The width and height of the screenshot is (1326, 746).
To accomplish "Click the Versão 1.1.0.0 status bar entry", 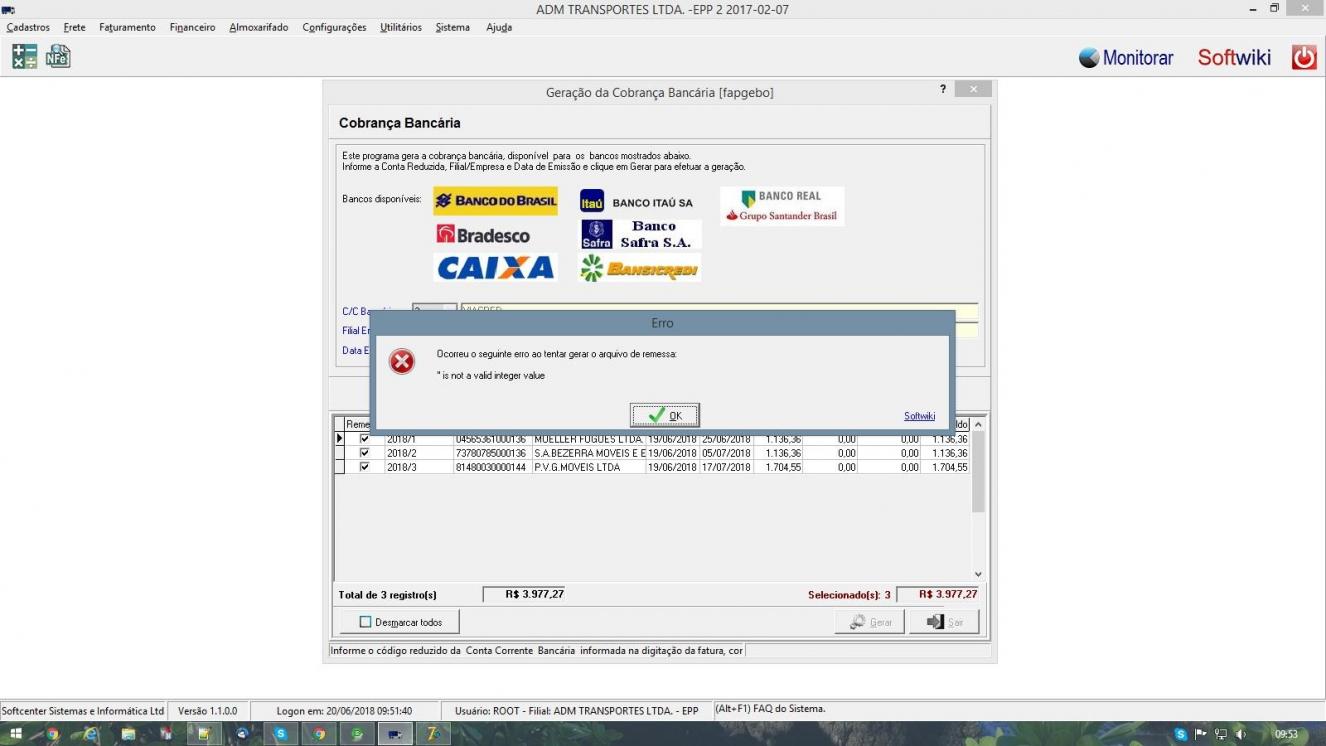I will click(x=208, y=711).
